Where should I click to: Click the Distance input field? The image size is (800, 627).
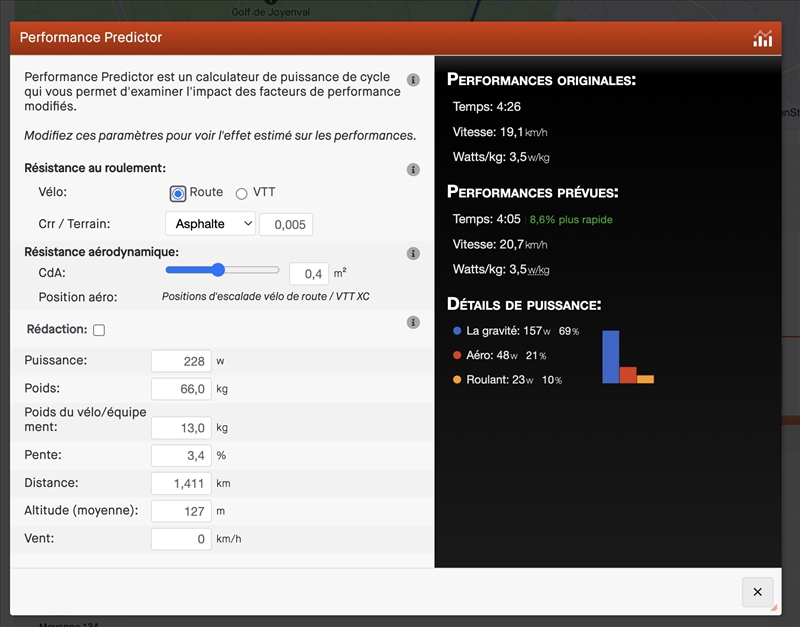click(x=181, y=484)
